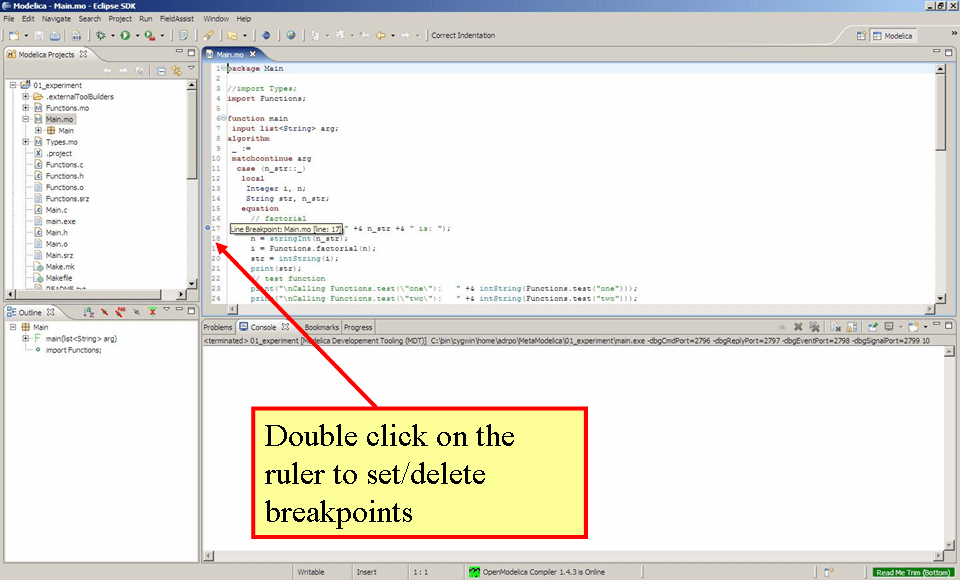
Task: Open the view menu chevron in Modelica Projects
Action: tap(191, 70)
